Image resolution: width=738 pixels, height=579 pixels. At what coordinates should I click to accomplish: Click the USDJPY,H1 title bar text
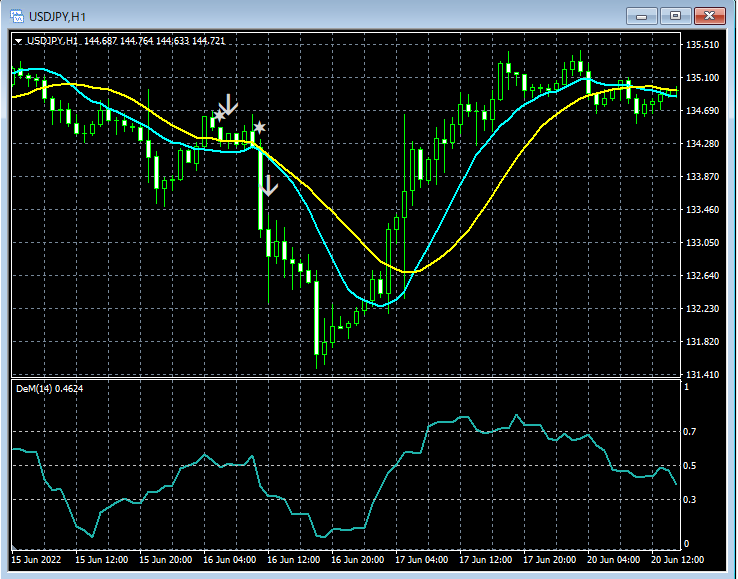point(57,17)
